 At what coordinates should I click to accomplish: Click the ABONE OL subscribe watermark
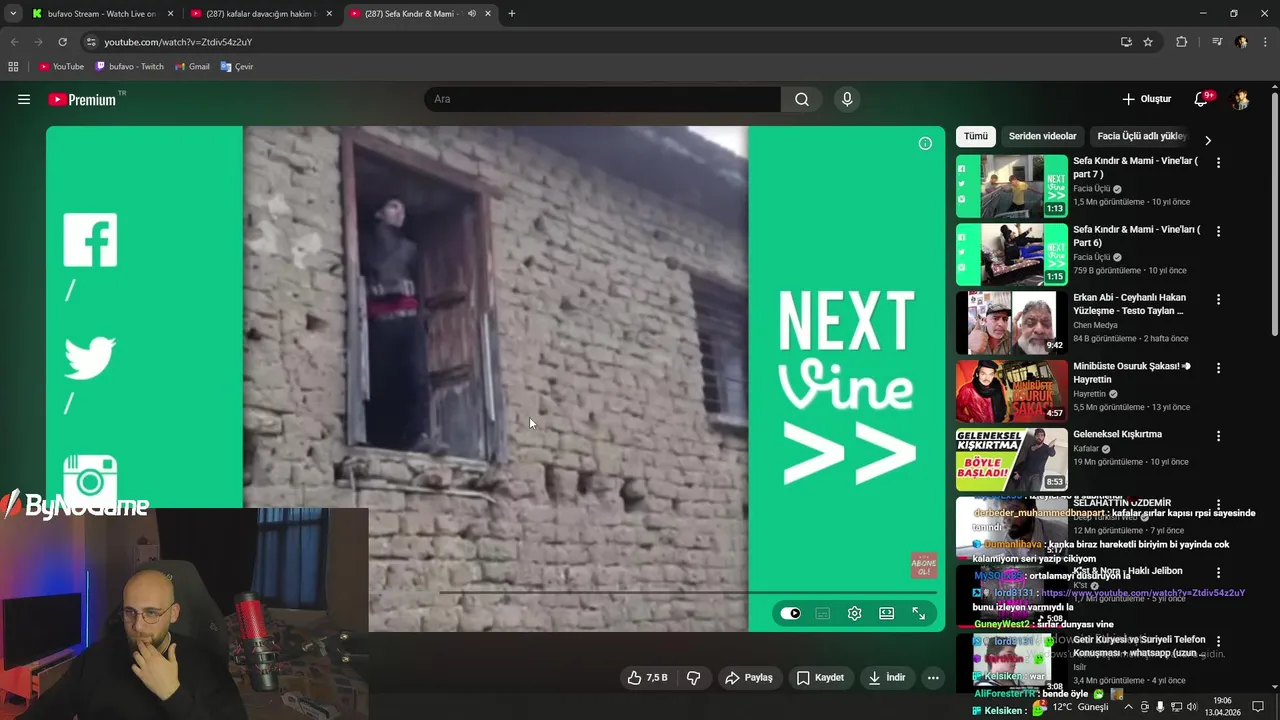pos(923,565)
